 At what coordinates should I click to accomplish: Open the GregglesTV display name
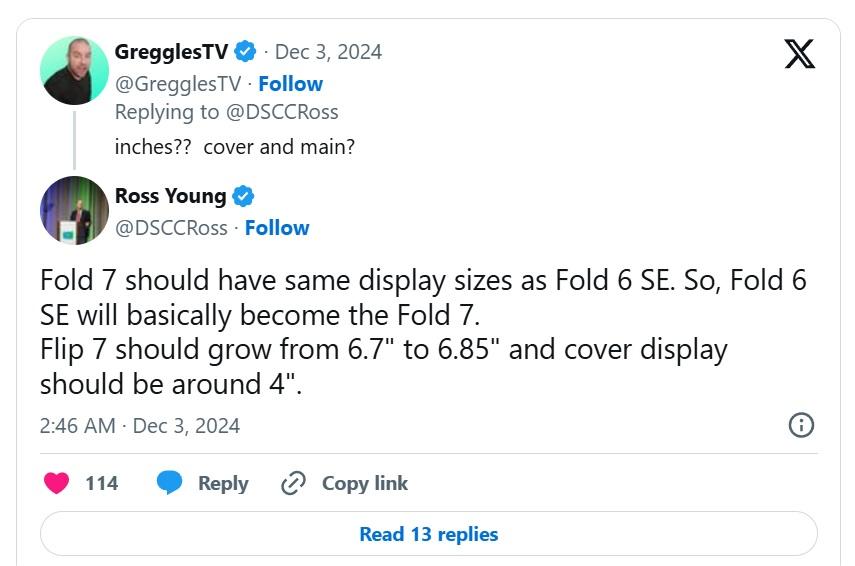pyautogui.click(x=171, y=52)
